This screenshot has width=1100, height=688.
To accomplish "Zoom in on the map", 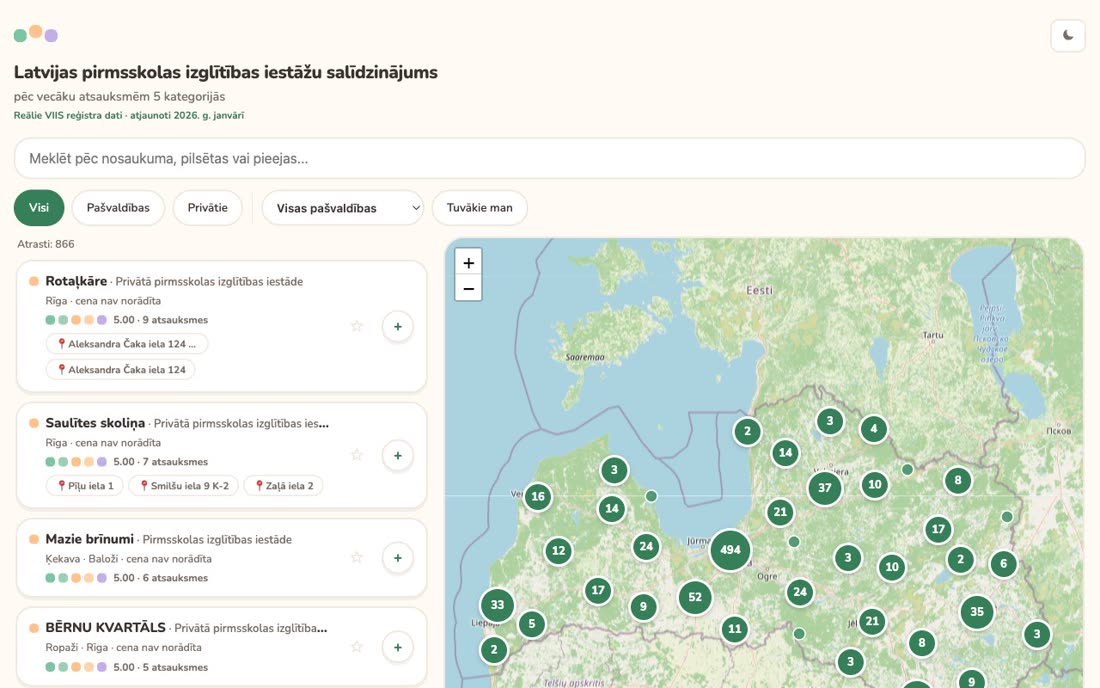I will (469, 262).
